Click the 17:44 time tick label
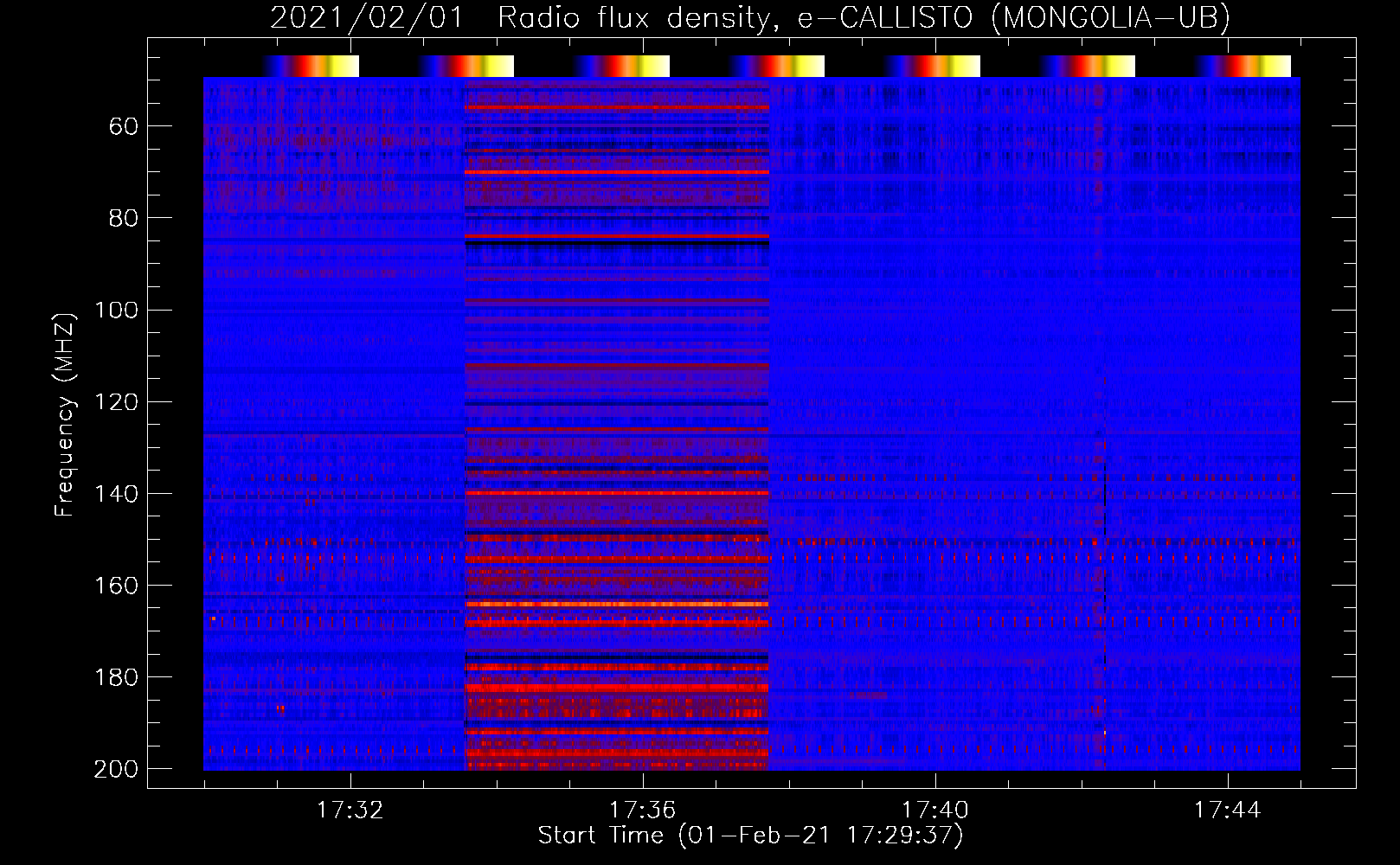 [x=1227, y=811]
